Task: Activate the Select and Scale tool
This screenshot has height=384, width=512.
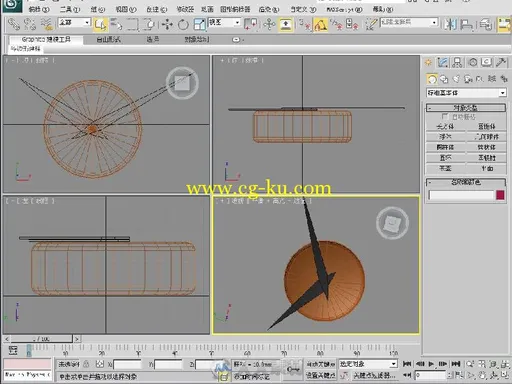Action: point(199,24)
